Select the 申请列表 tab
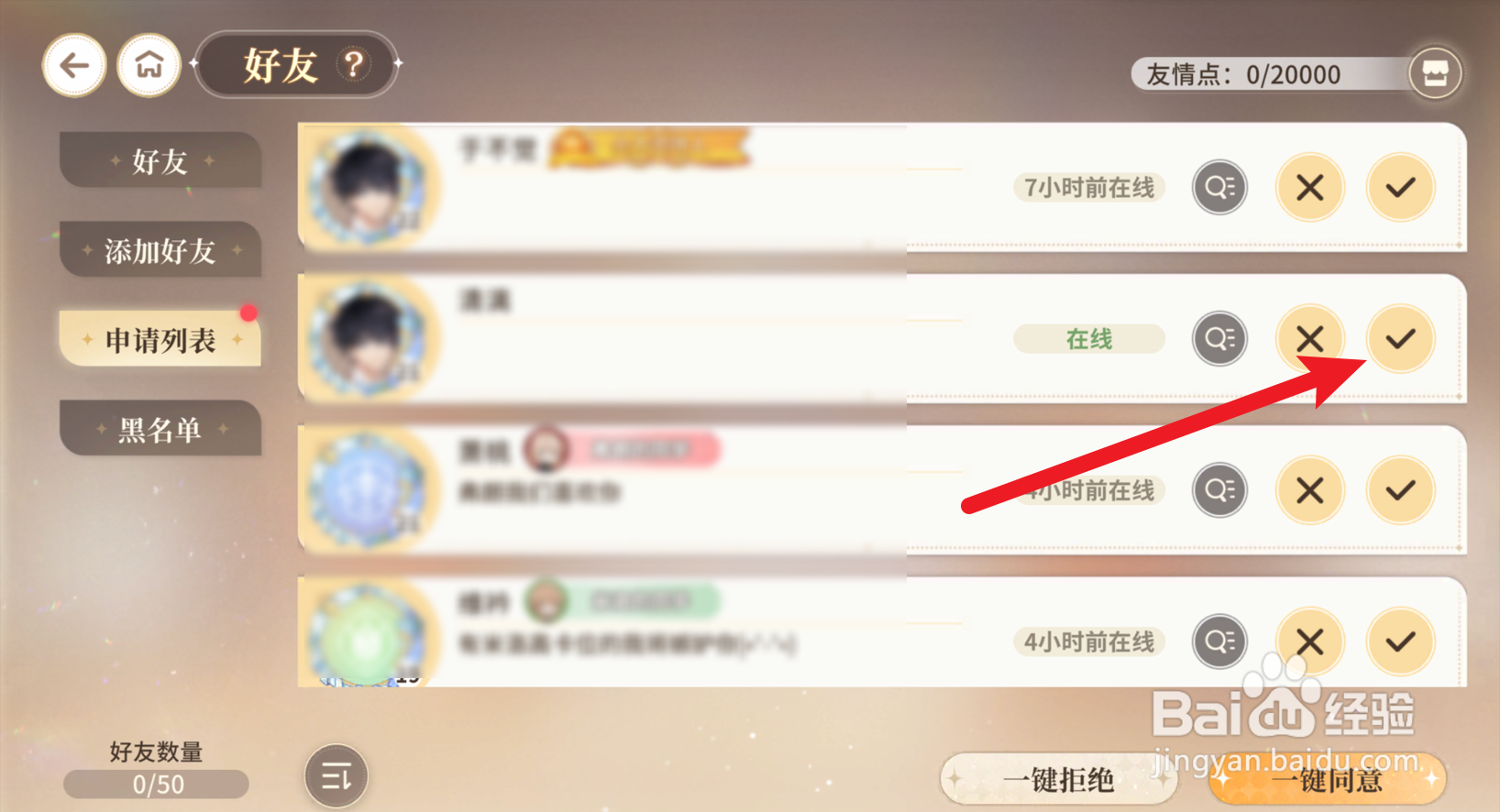 click(160, 340)
